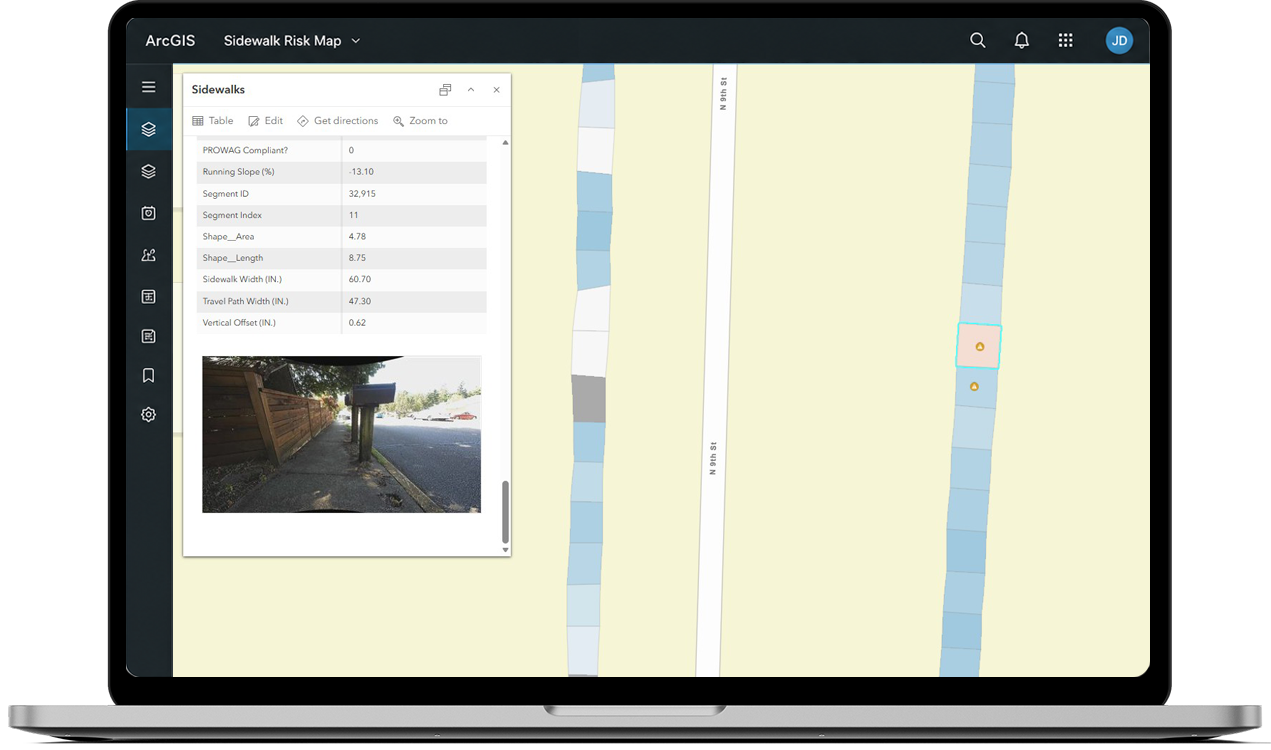Screen dimensions: 1271x750
Task: Click the highlighted active Layers sidebar icon
Action: coord(149,129)
